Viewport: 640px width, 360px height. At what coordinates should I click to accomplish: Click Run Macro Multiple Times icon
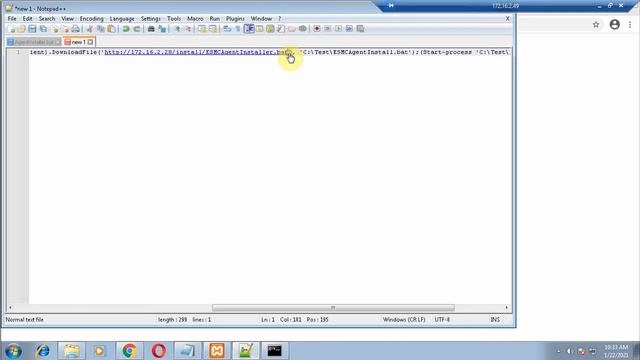pos(349,29)
